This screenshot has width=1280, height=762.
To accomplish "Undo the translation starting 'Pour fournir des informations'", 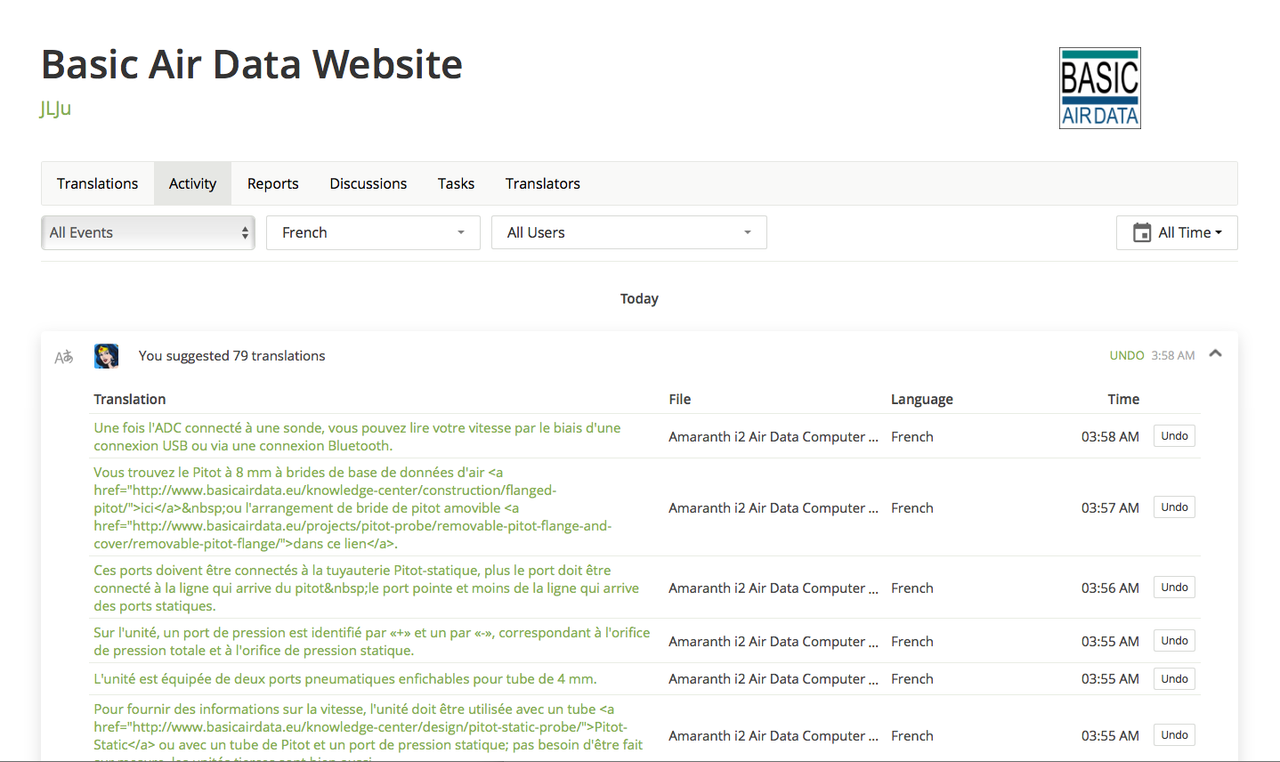I will click(1174, 735).
